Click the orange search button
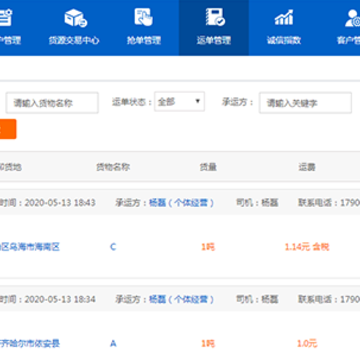Screen dimensions: 360x360 point(8,129)
